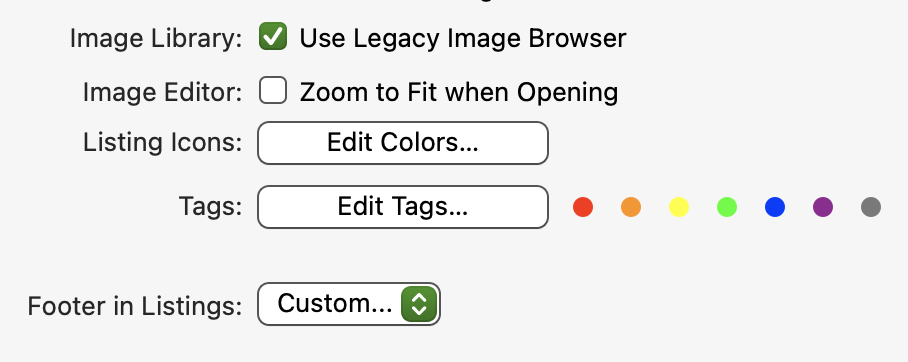Click the Use Legacy Image Browser label text
The height and width of the screenshot is (362, 908).
pyautogui.click(x=463, y=39)
